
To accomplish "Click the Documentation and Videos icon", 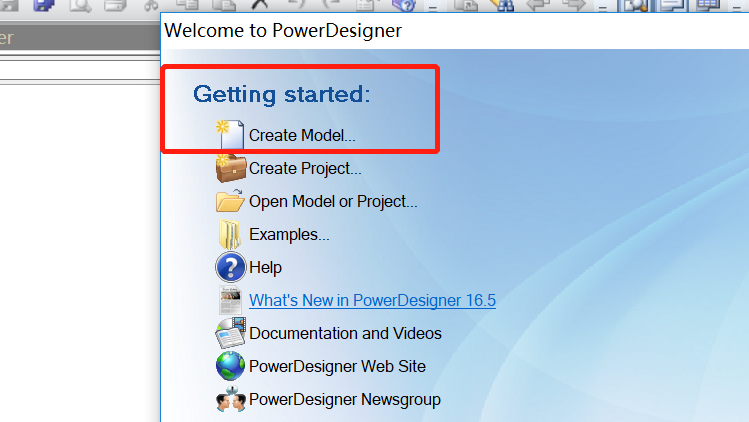I will pos(231,333).
